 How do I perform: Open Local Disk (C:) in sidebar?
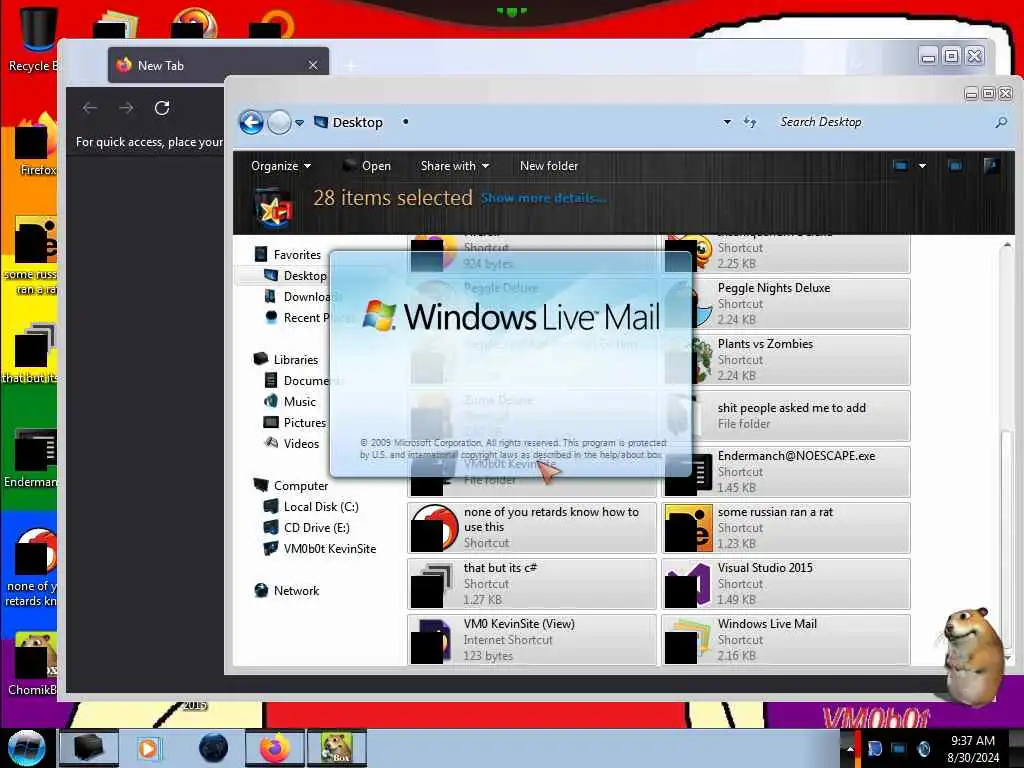pyautogui.click(x=311, y=507)
